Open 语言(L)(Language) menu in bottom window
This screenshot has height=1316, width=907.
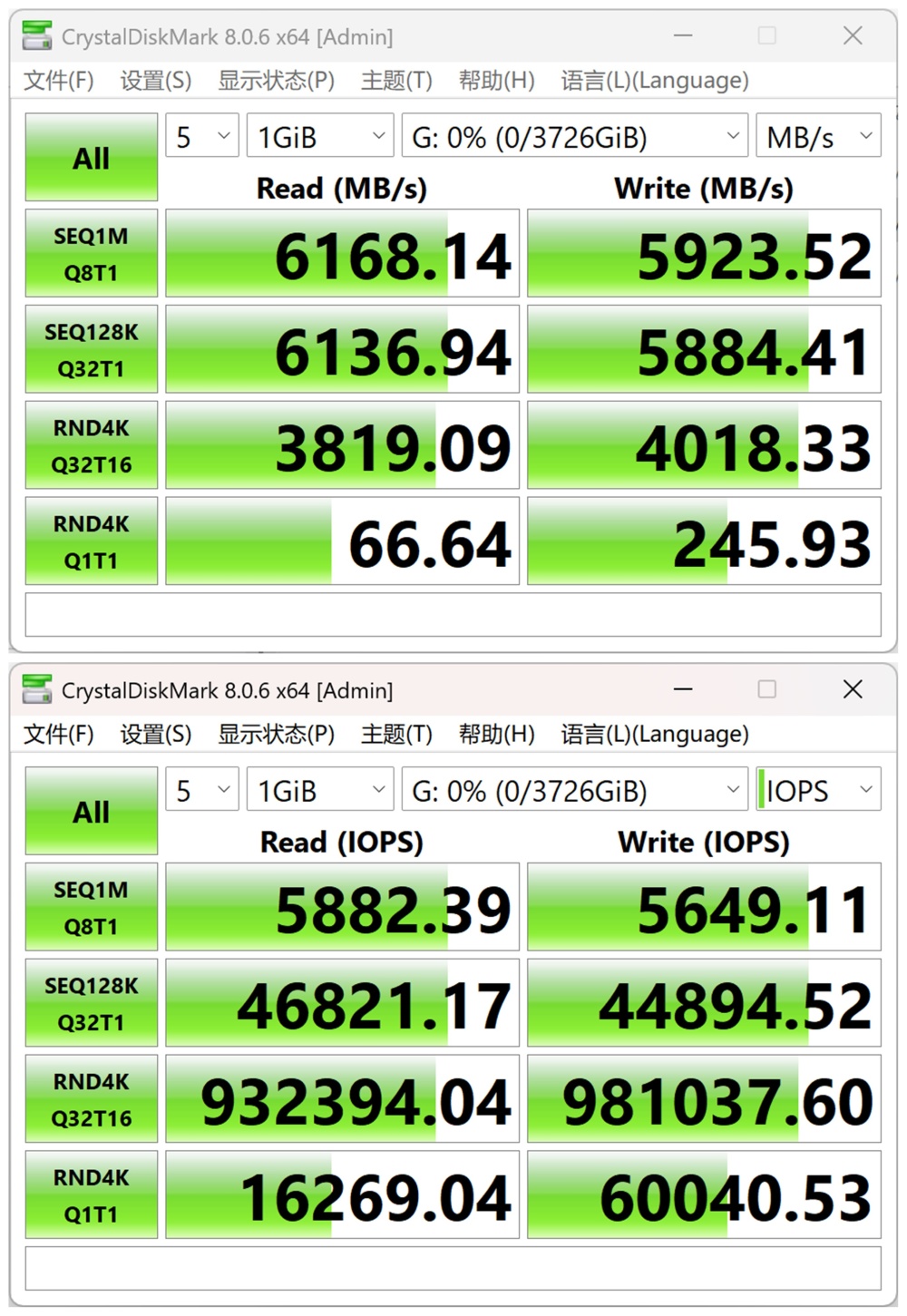655,734
